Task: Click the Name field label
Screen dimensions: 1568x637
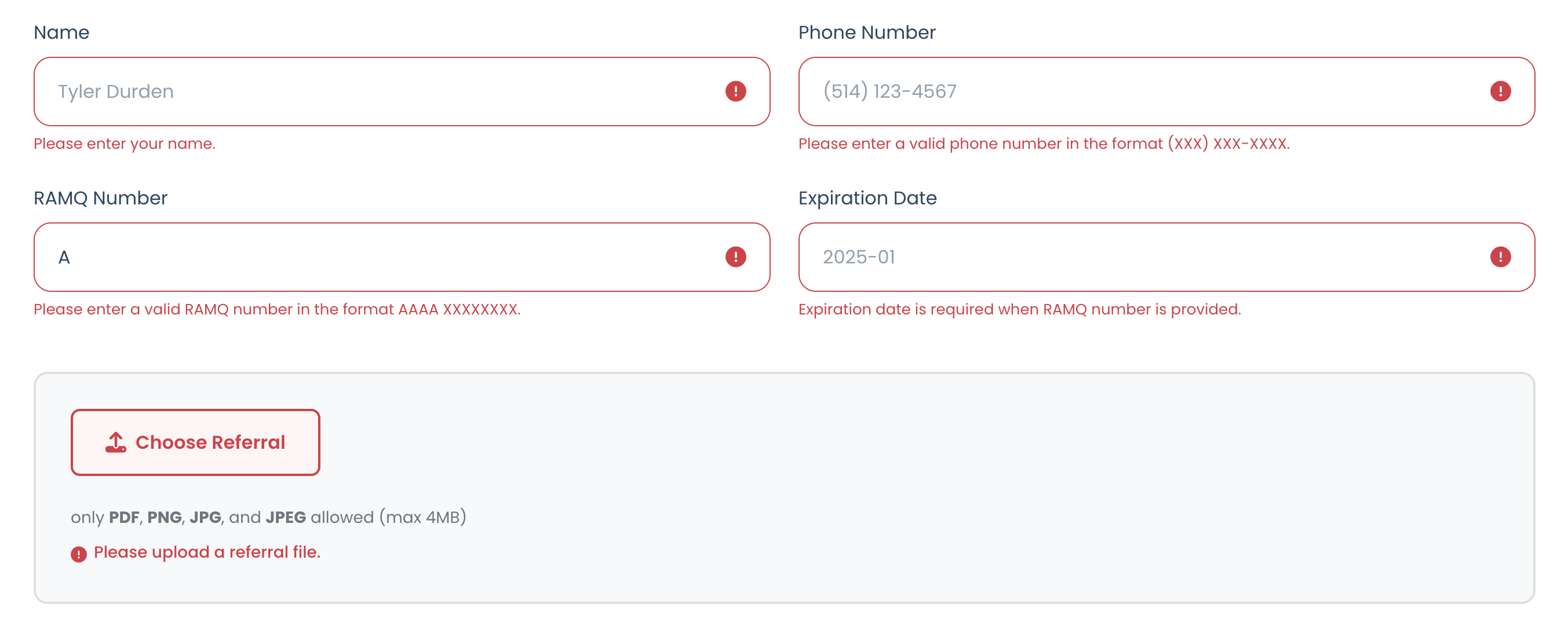Action: [61, 32]
